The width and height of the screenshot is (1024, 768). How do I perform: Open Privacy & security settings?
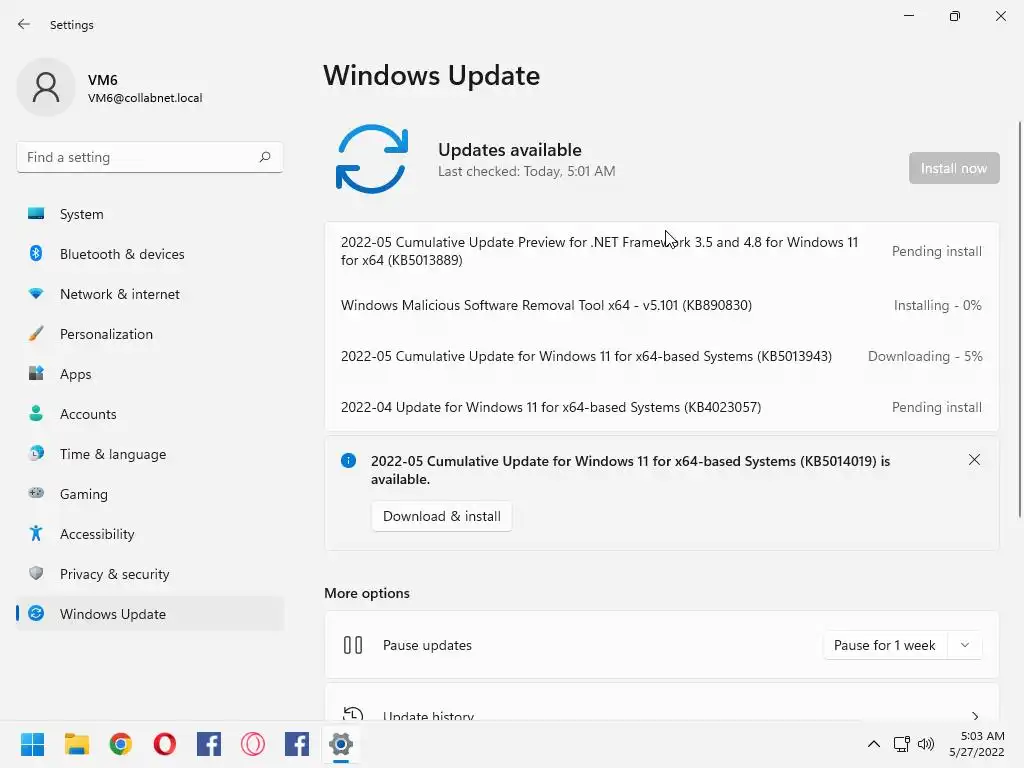(x=150, y=574)
